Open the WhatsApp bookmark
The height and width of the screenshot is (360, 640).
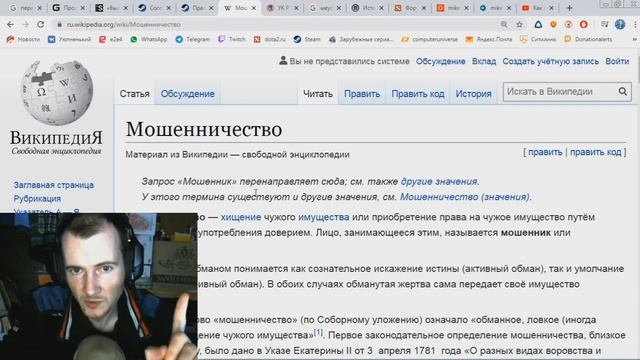click(x=149, y=39)
